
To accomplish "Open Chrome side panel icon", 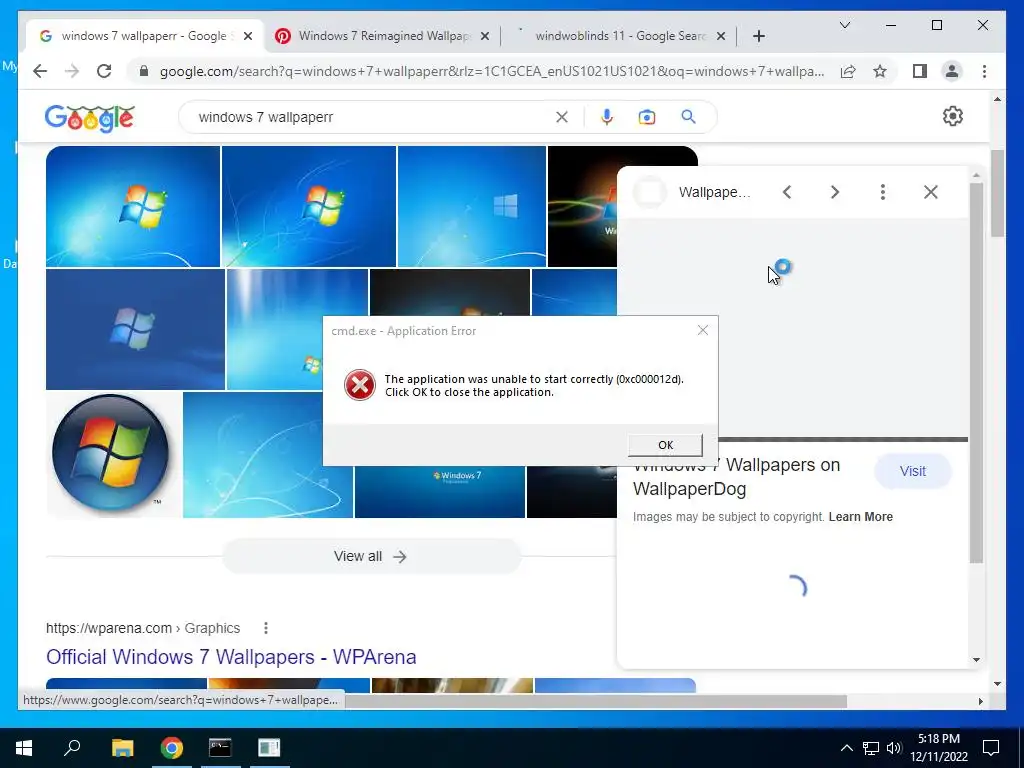I will click(x=920, y=71).
